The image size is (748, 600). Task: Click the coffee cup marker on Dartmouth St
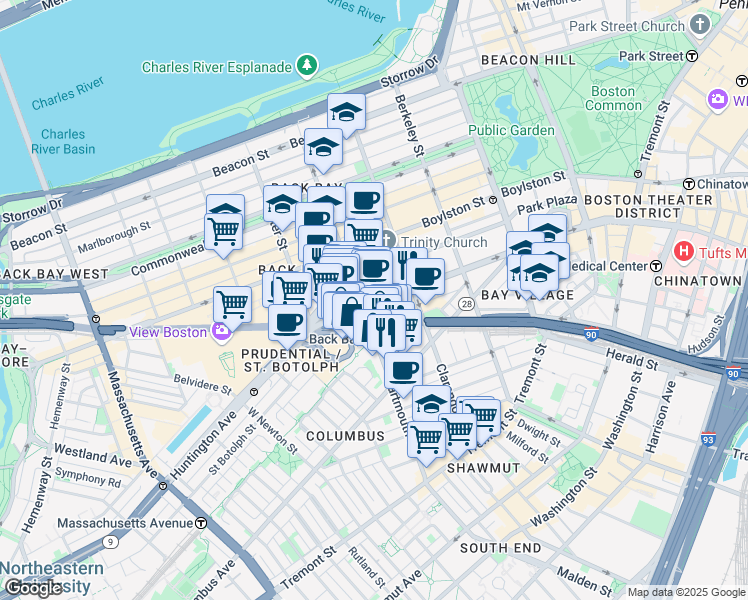403,372
